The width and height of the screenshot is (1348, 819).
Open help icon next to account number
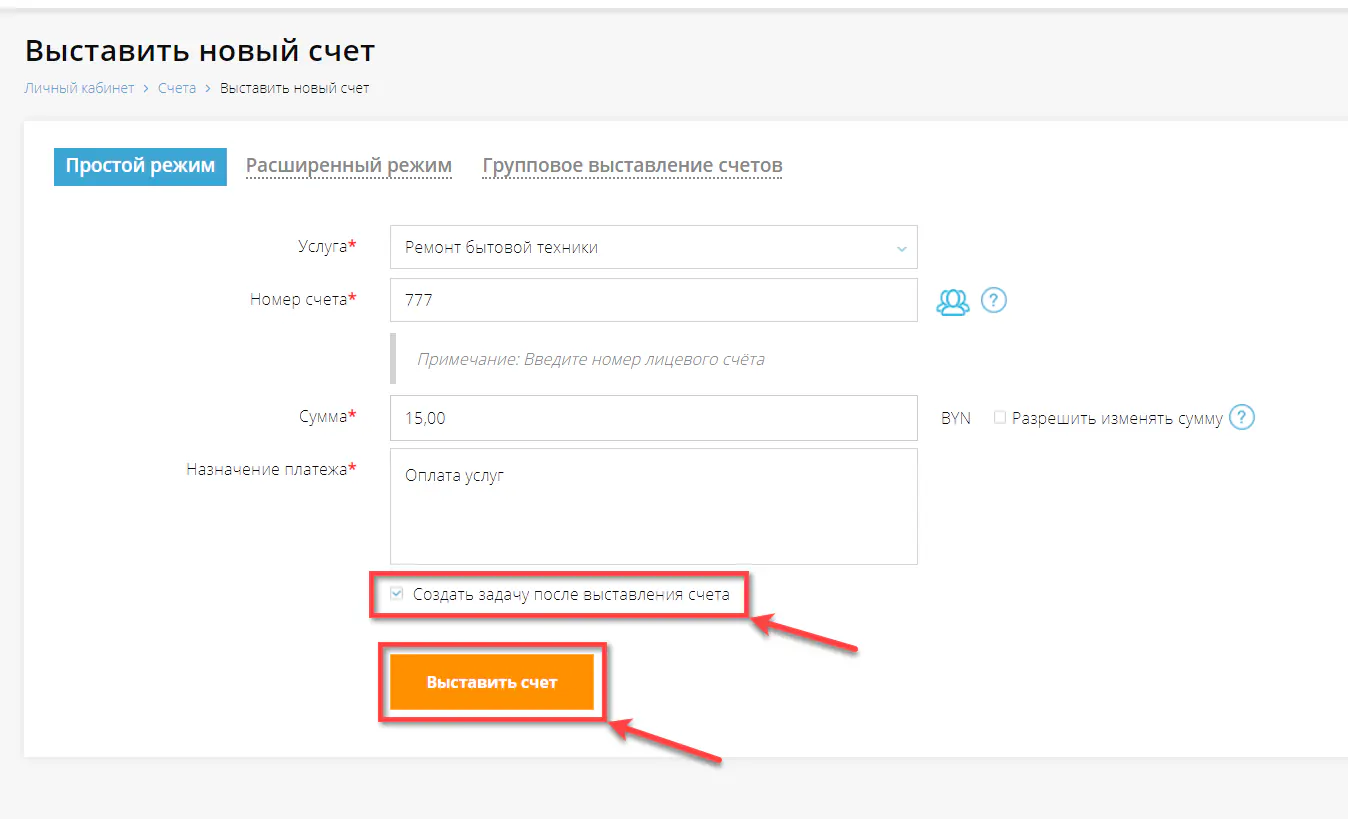click(x=993, y=300)
